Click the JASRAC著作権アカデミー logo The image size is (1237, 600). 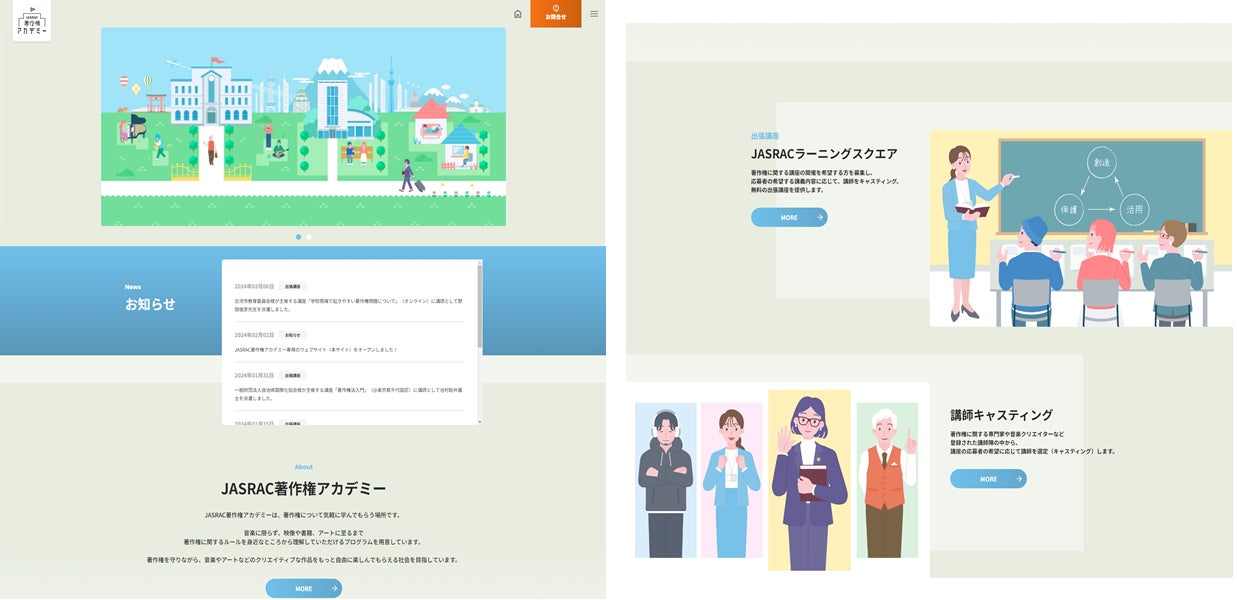(32, 21)
